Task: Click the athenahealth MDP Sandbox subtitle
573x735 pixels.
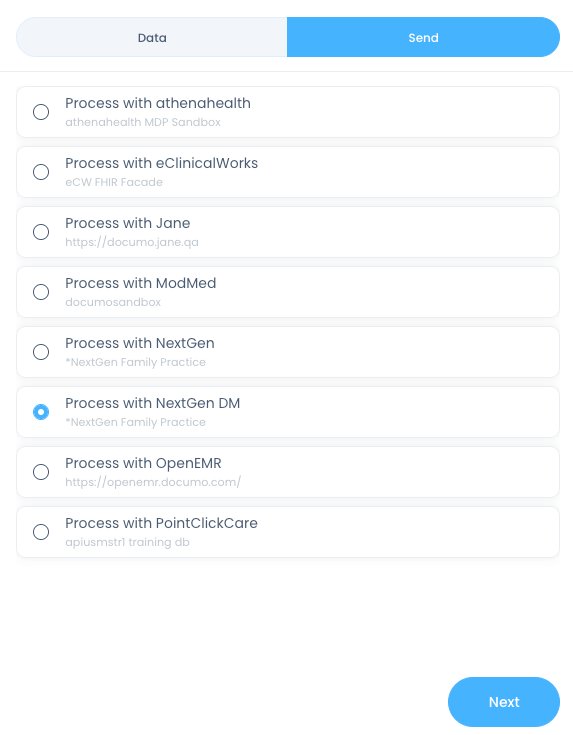Action: pos(143,122)
